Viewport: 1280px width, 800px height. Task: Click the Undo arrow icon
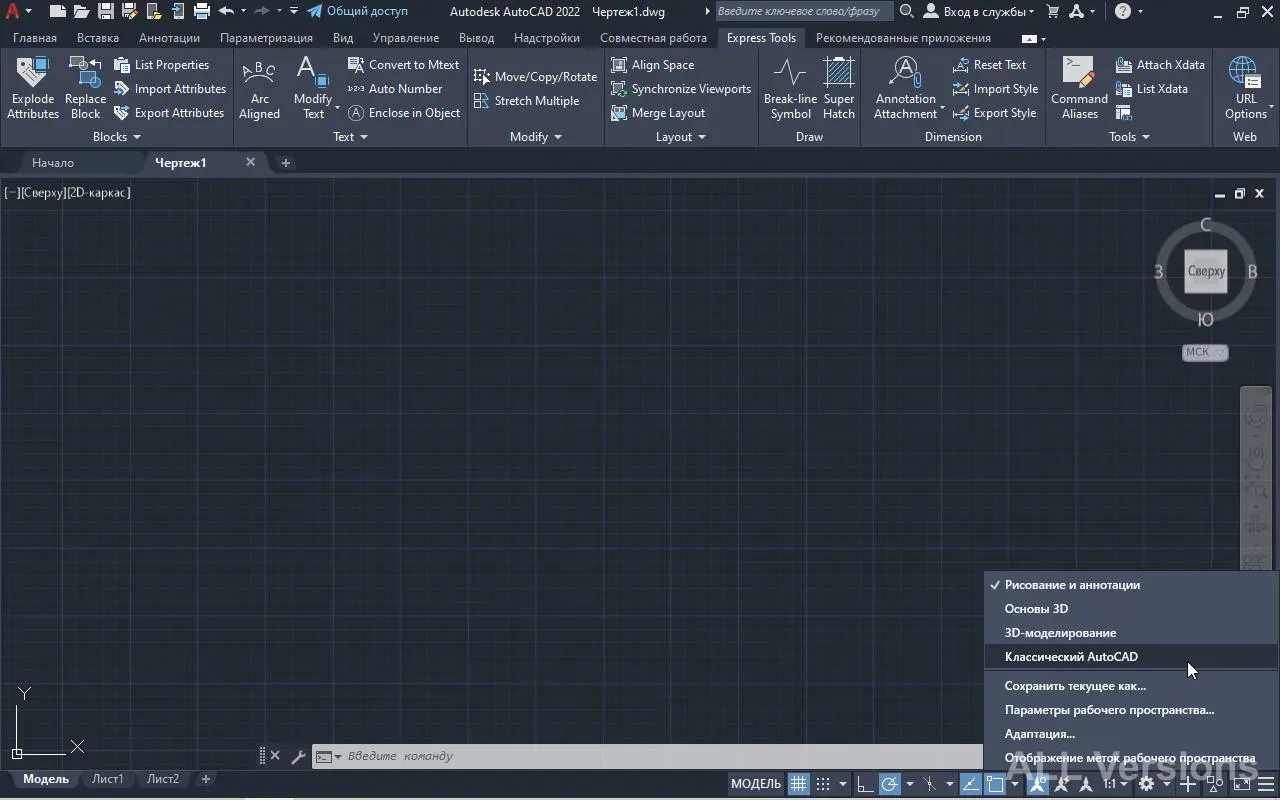(226, 12)
